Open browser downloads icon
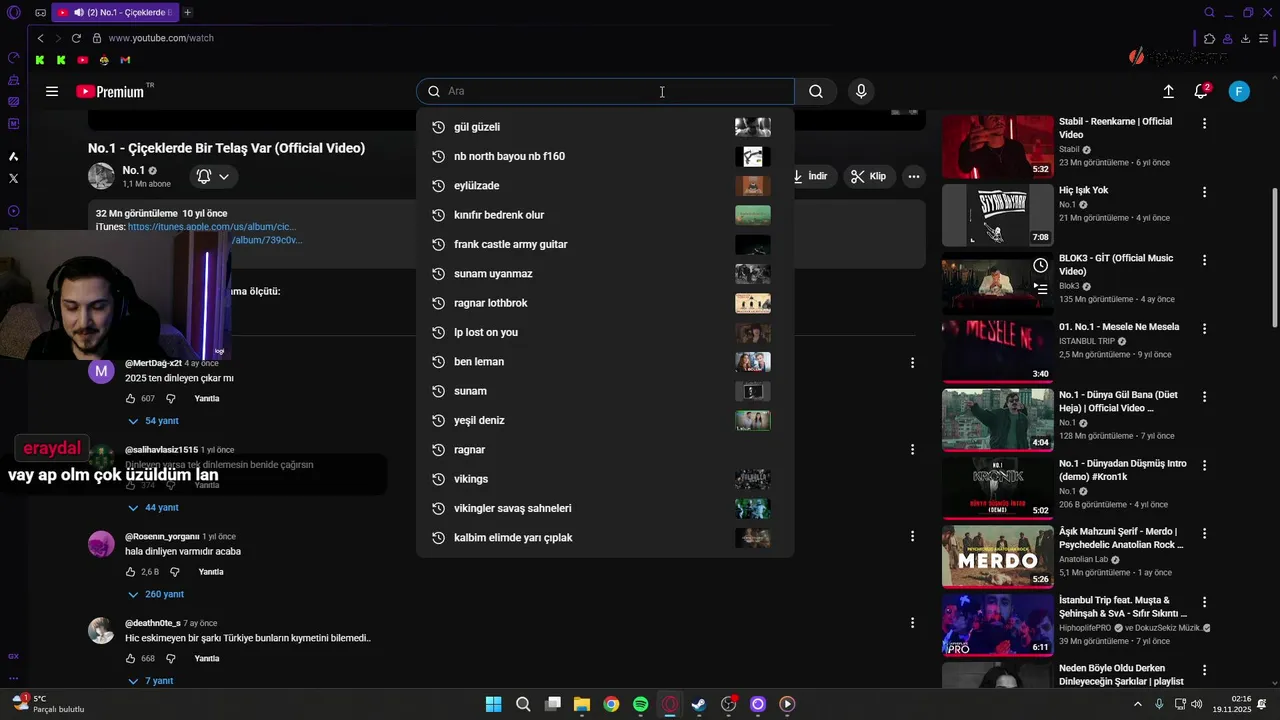This screenshot has height=720, width=1280. (1245, 38)
